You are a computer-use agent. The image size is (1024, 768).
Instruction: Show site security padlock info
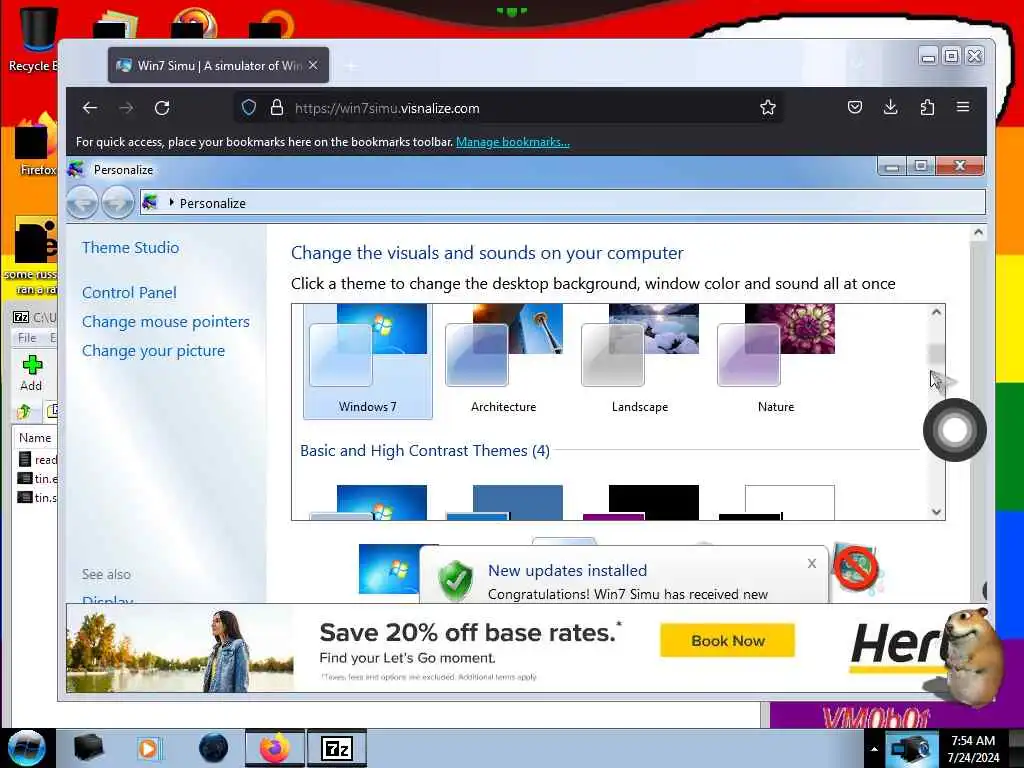point(277,108)
